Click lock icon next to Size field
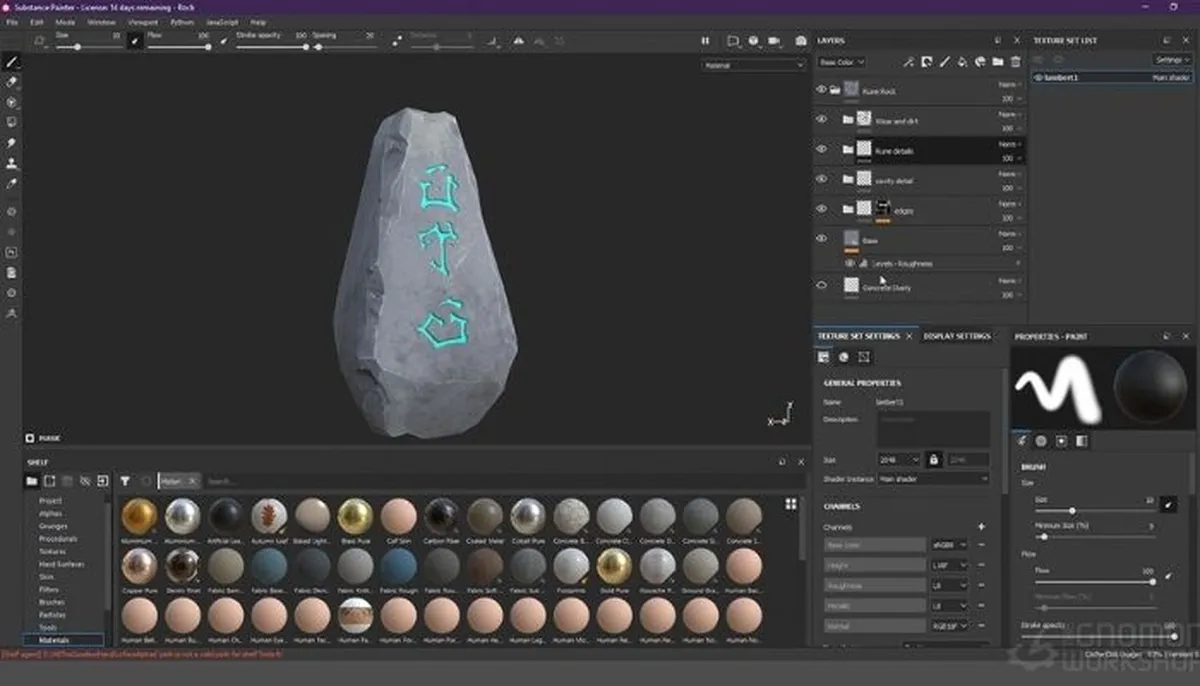1200x686 pixels. pyautogui.click(x=933, y=459)
